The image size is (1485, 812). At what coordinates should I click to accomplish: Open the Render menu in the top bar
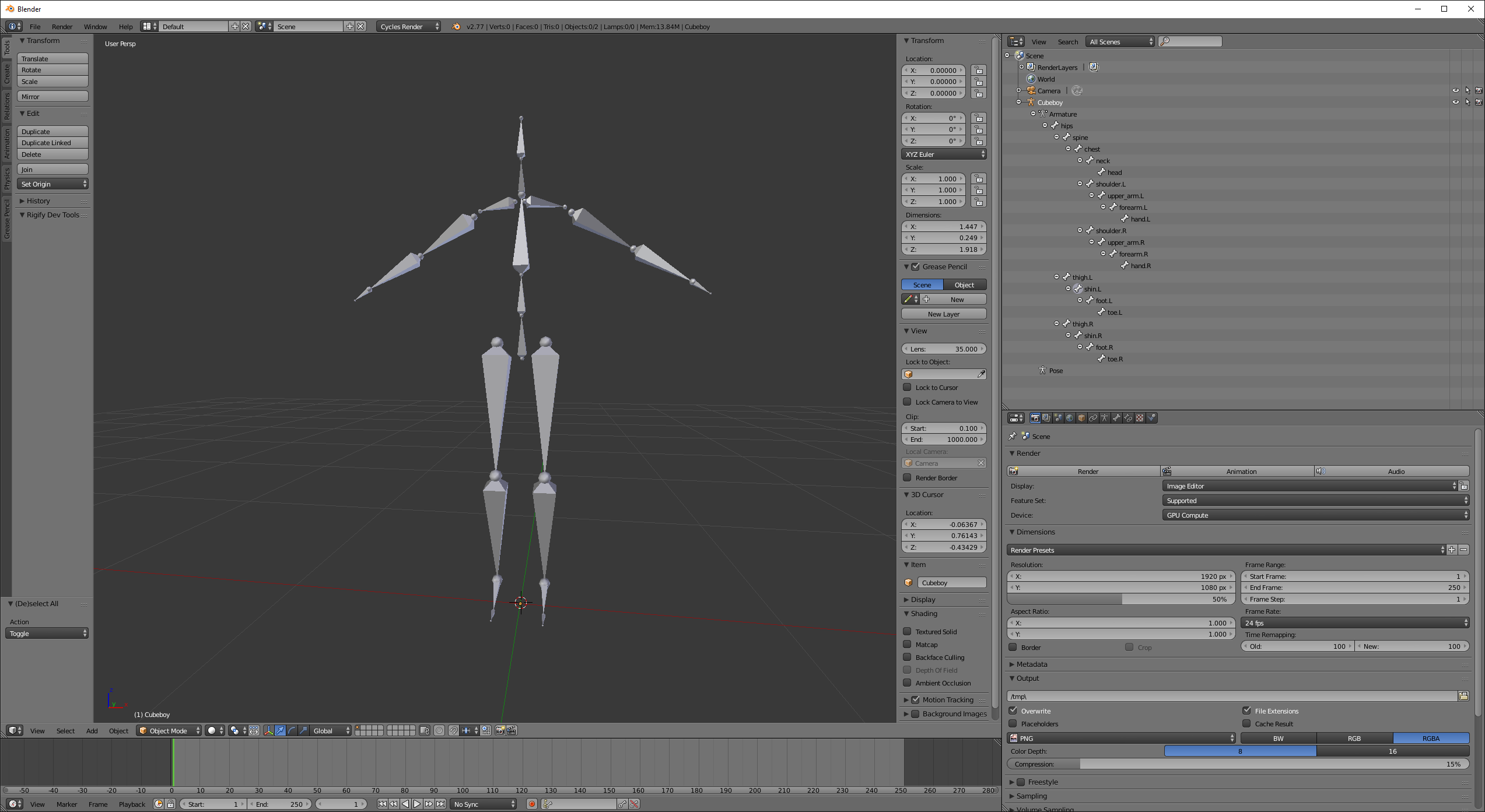pyautogui.click(x=62, y=26)
